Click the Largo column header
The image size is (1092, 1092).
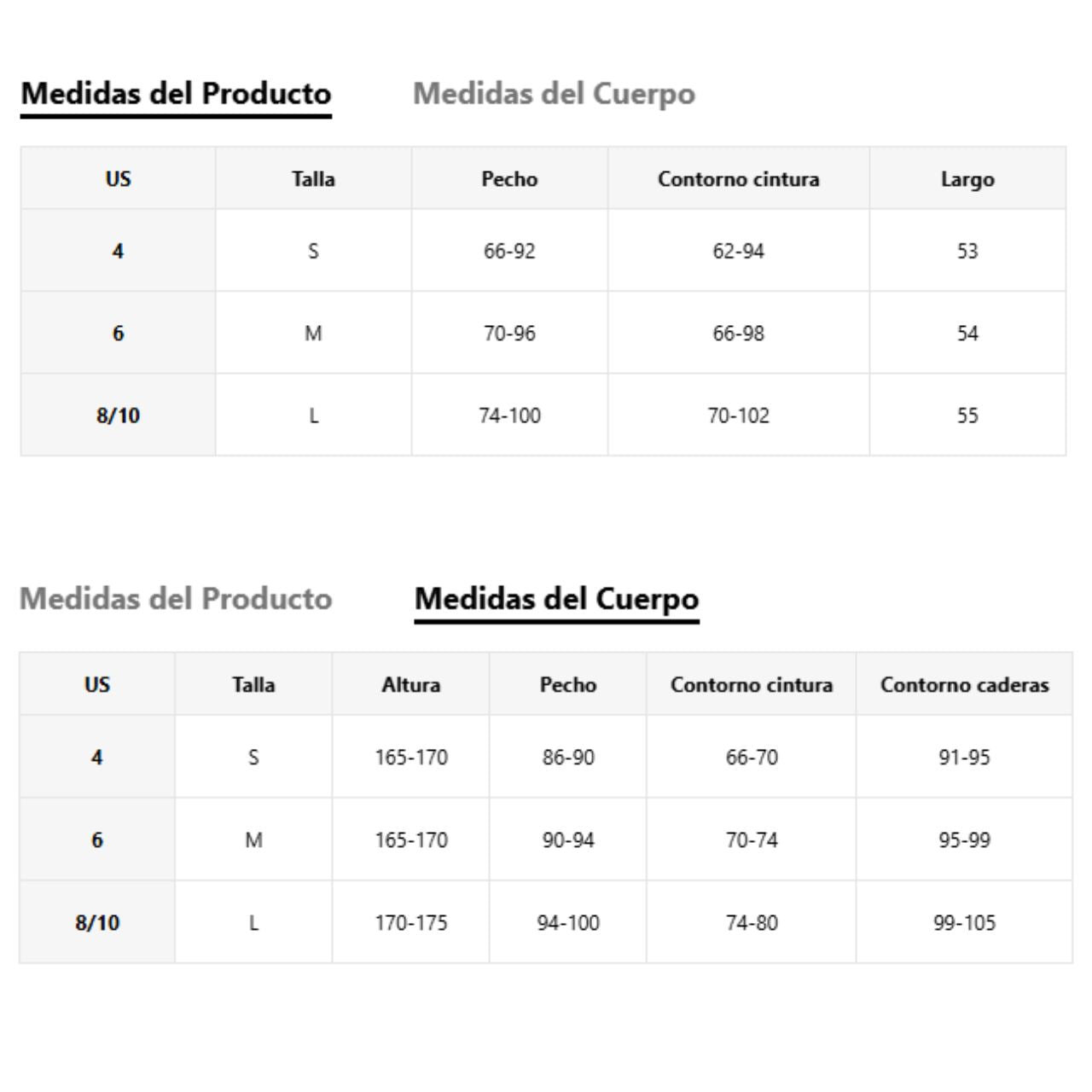967,179
